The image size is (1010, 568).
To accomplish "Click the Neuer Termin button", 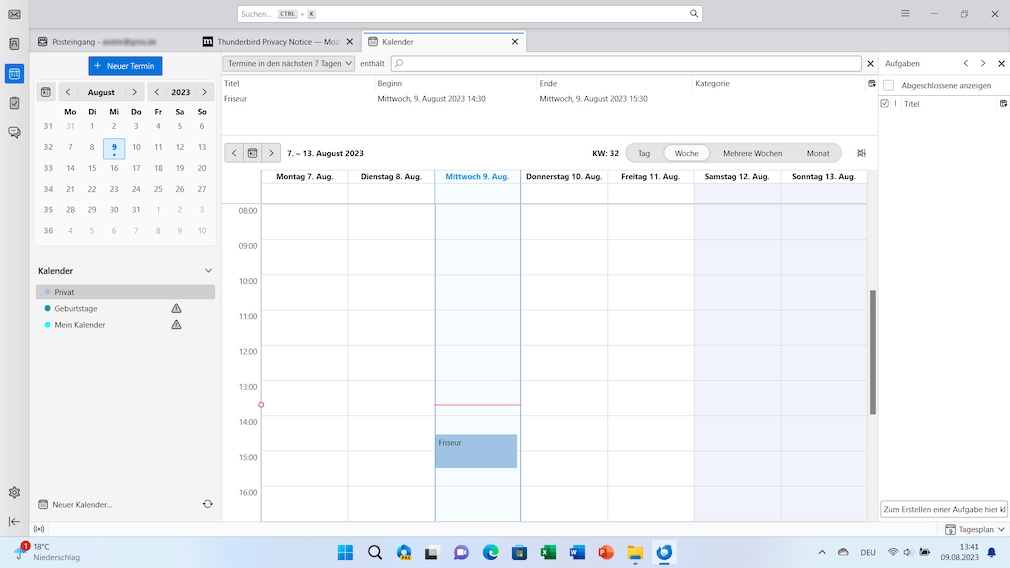I will (125, 66).
